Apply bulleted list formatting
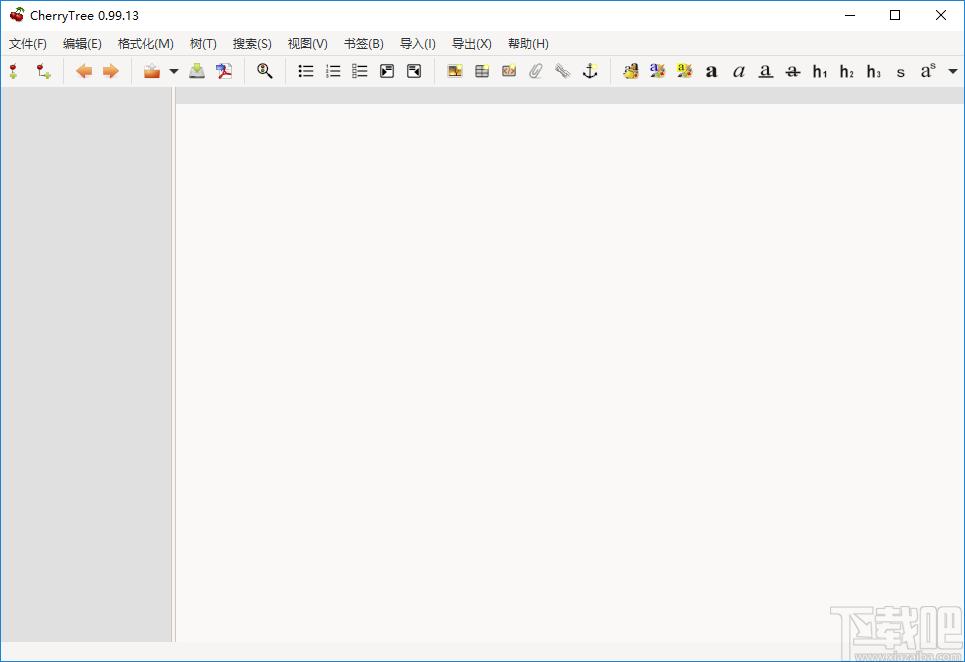This screenshot has width=965, height=662. (x=306, y=71)
